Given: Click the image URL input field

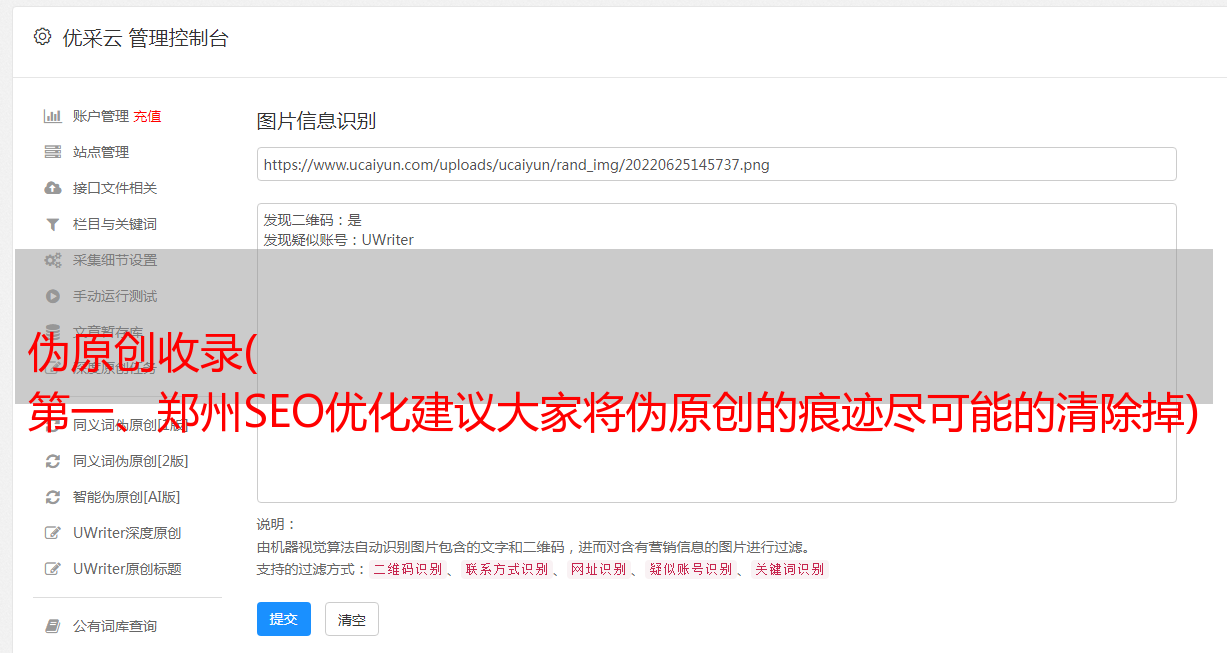Looking at the screenshot, I should coord(716,164).
